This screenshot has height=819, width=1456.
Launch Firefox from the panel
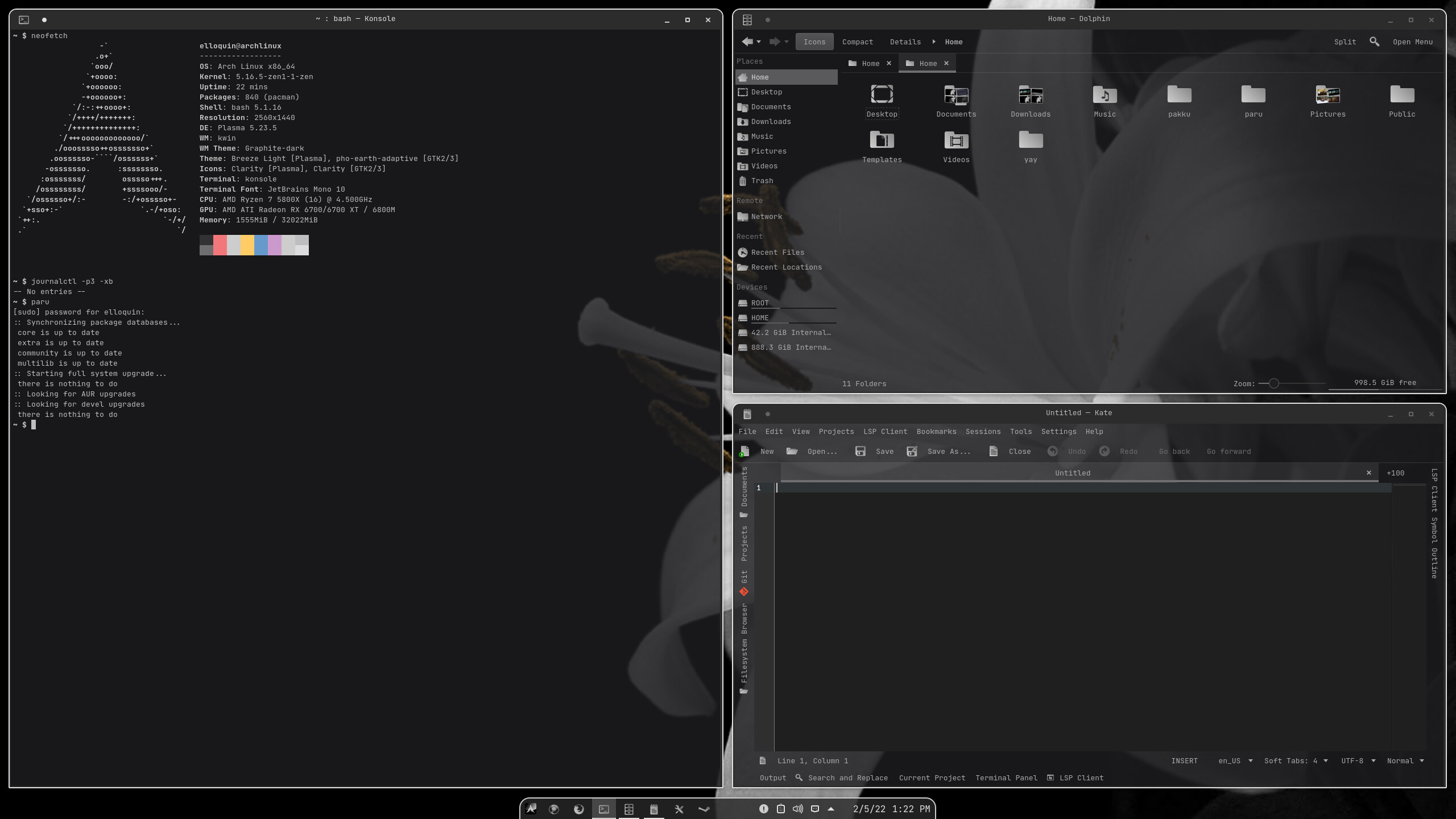(578, 809)
